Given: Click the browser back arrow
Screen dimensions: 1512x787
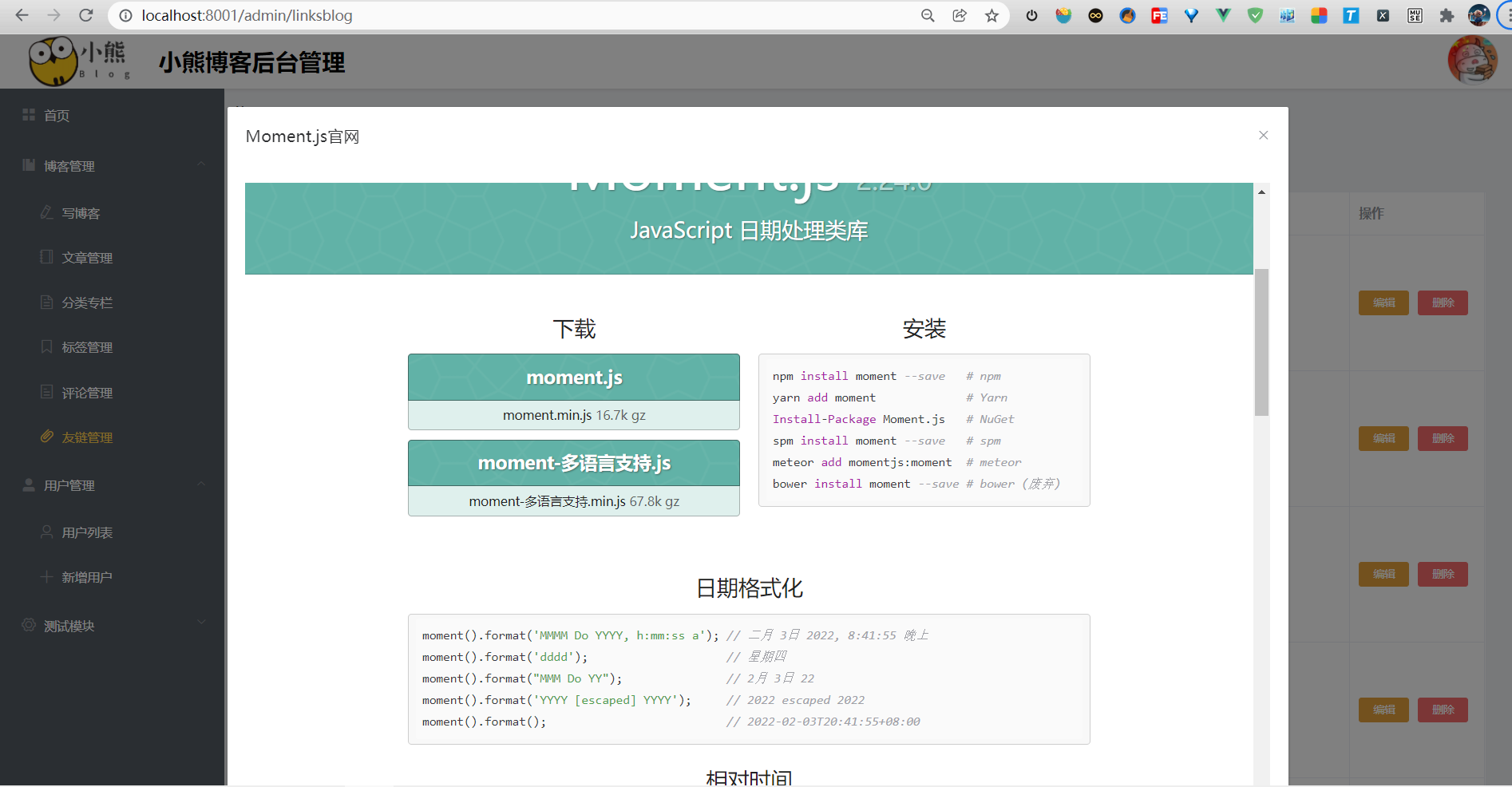Looking at the screenshot, I should click(x=22, y=15).
